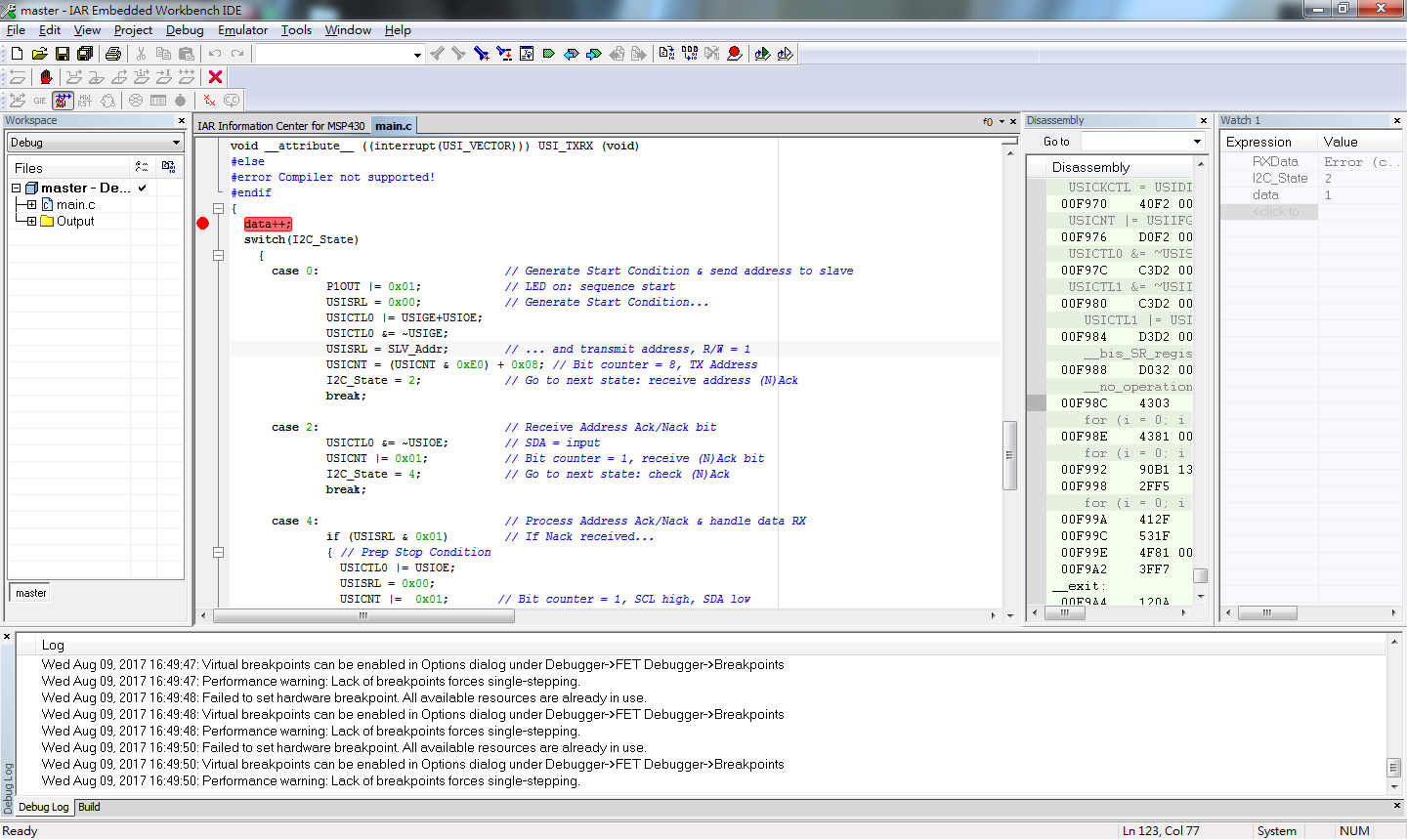Switch to IAR Information Center tab
Viewport: 1407px width, 840px height.
[280, 126]
